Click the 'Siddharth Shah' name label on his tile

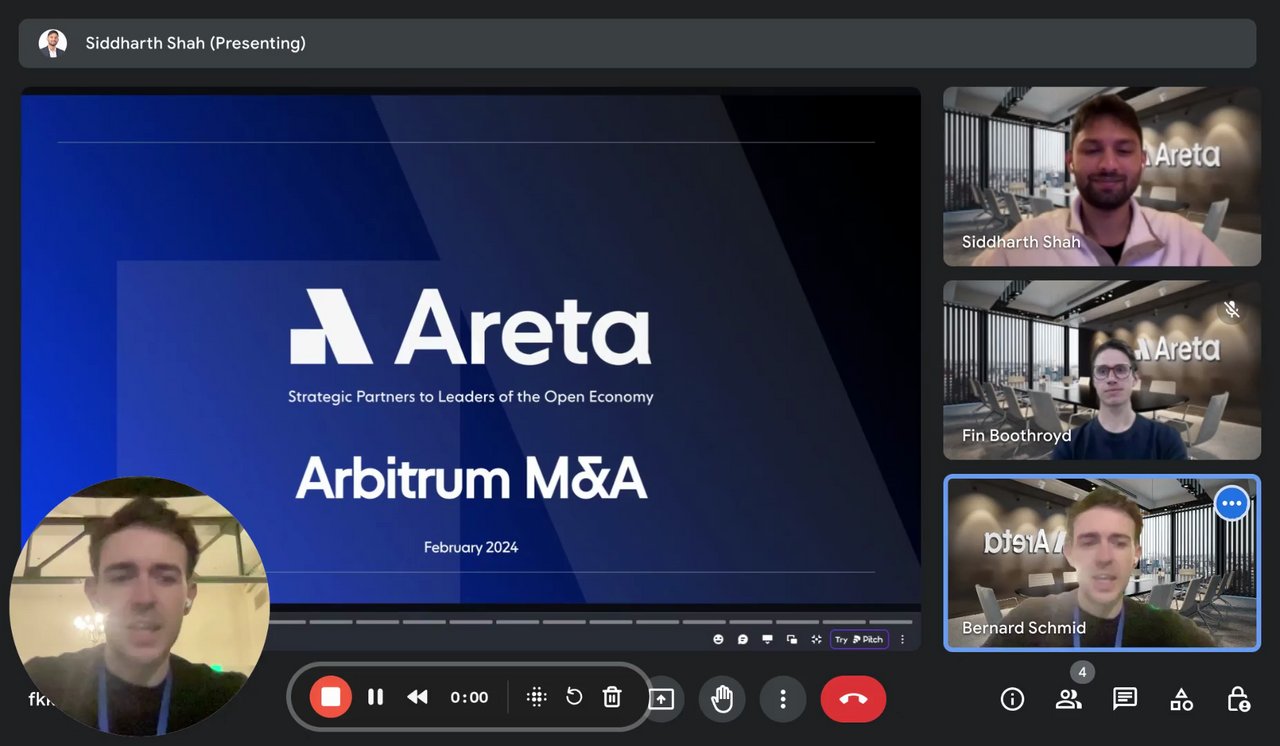tap(1021, 242)
